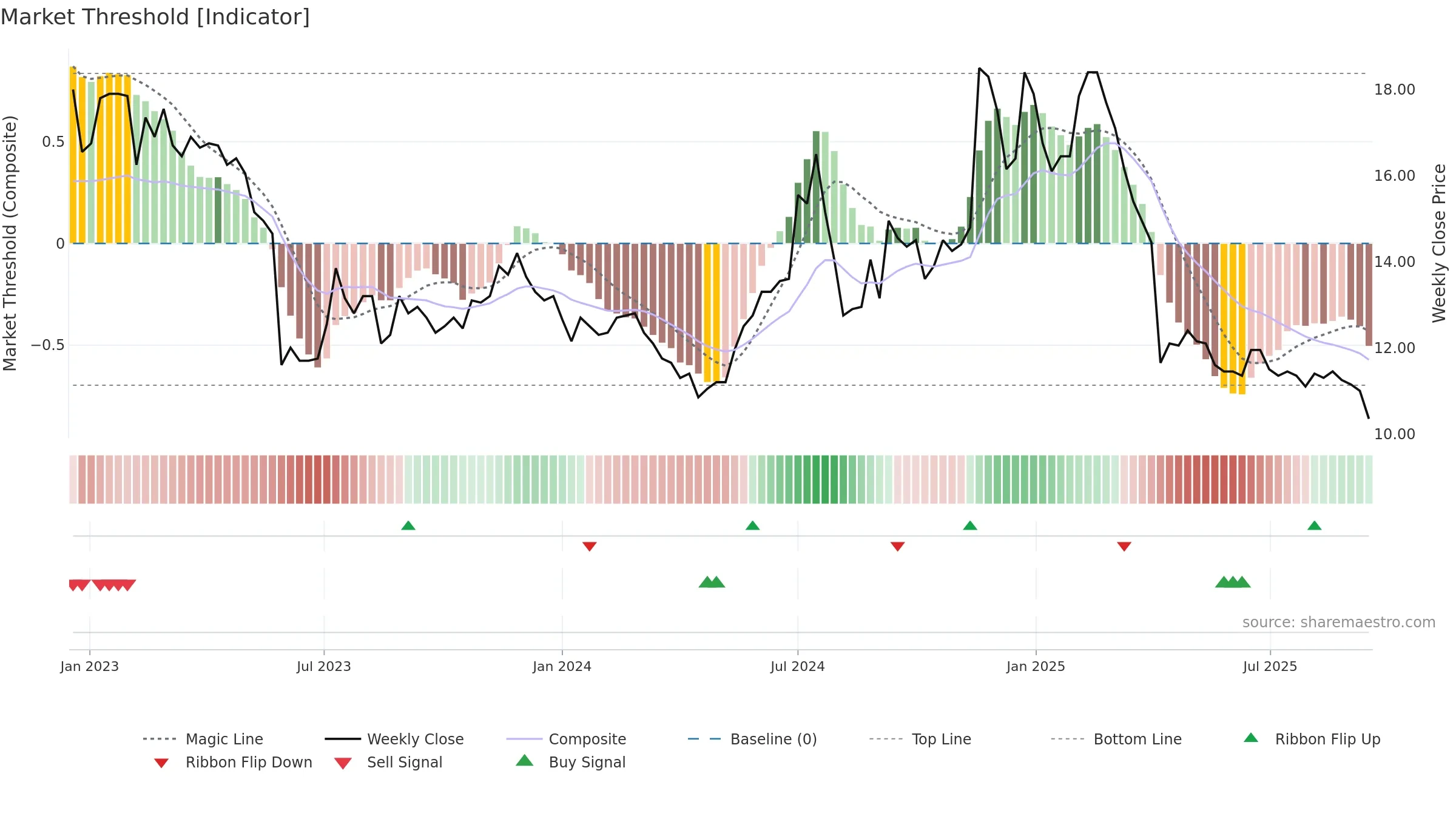Click the 14.00 price axis label
The height and width of the screenshot is (819, 1456).
[x=1395, y=262]
